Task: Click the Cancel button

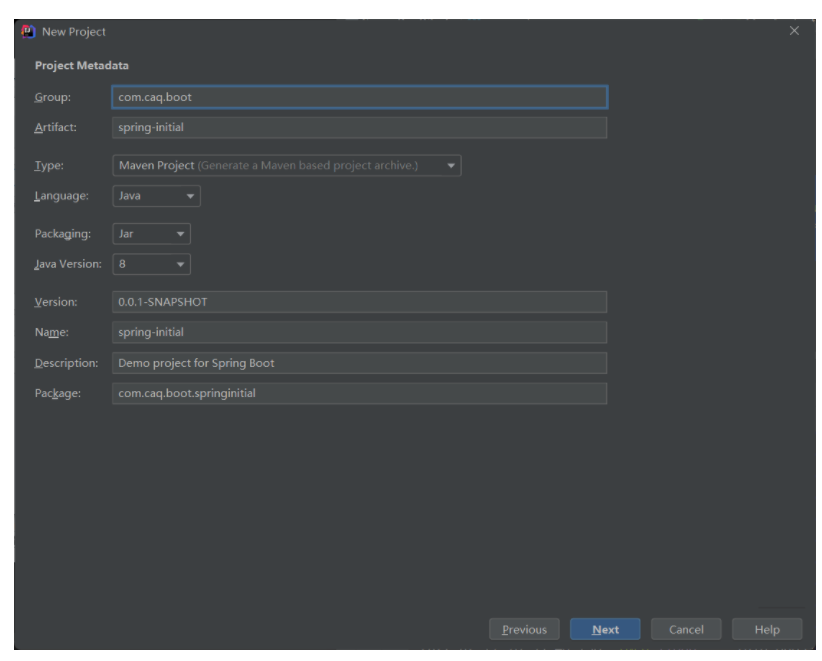Action: pyautogui.click(x=685, y=630)
